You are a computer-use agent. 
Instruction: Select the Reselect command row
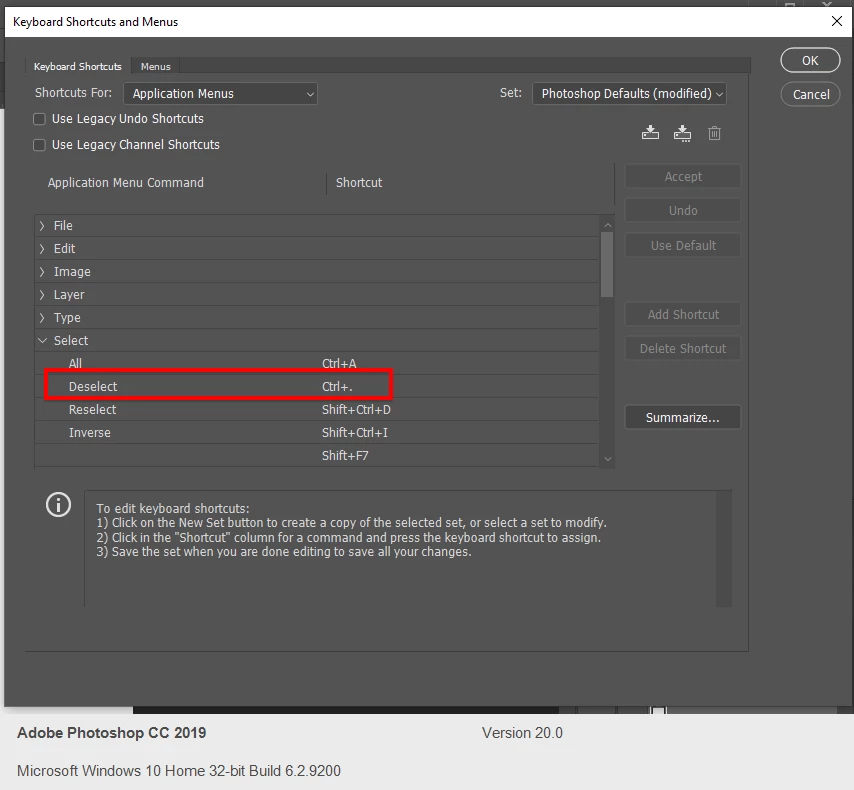[x=317, y=410]
